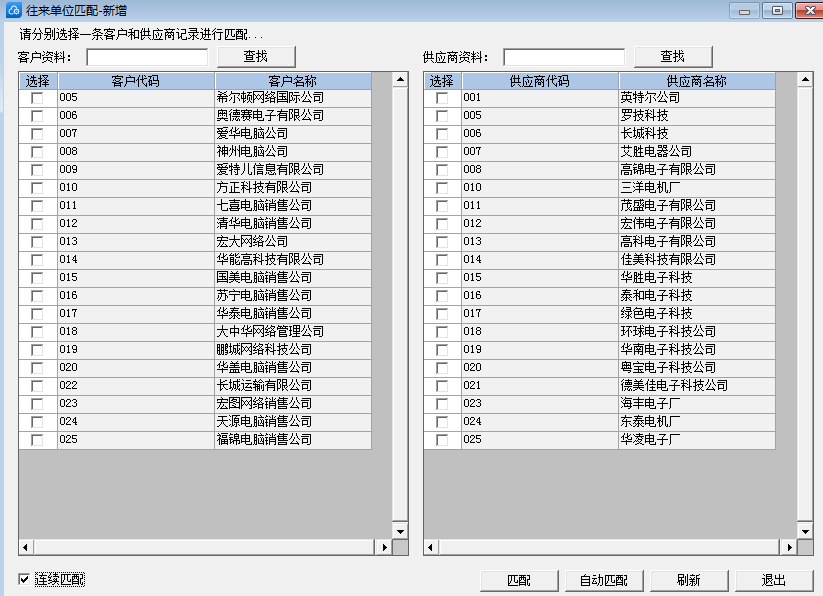This screenshot has height=596, width=823.
Task: Exit with the 退出 button
Action: pyautogui.click(x=774, y=580)
